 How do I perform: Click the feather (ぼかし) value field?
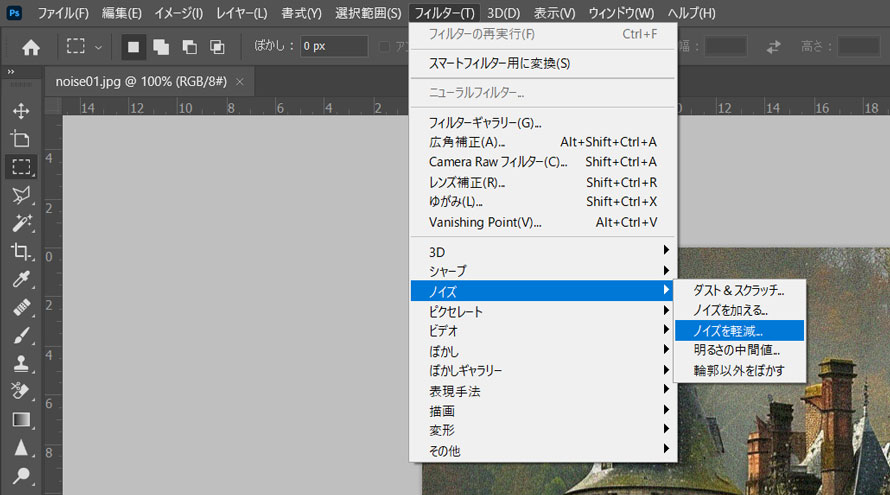334,46
